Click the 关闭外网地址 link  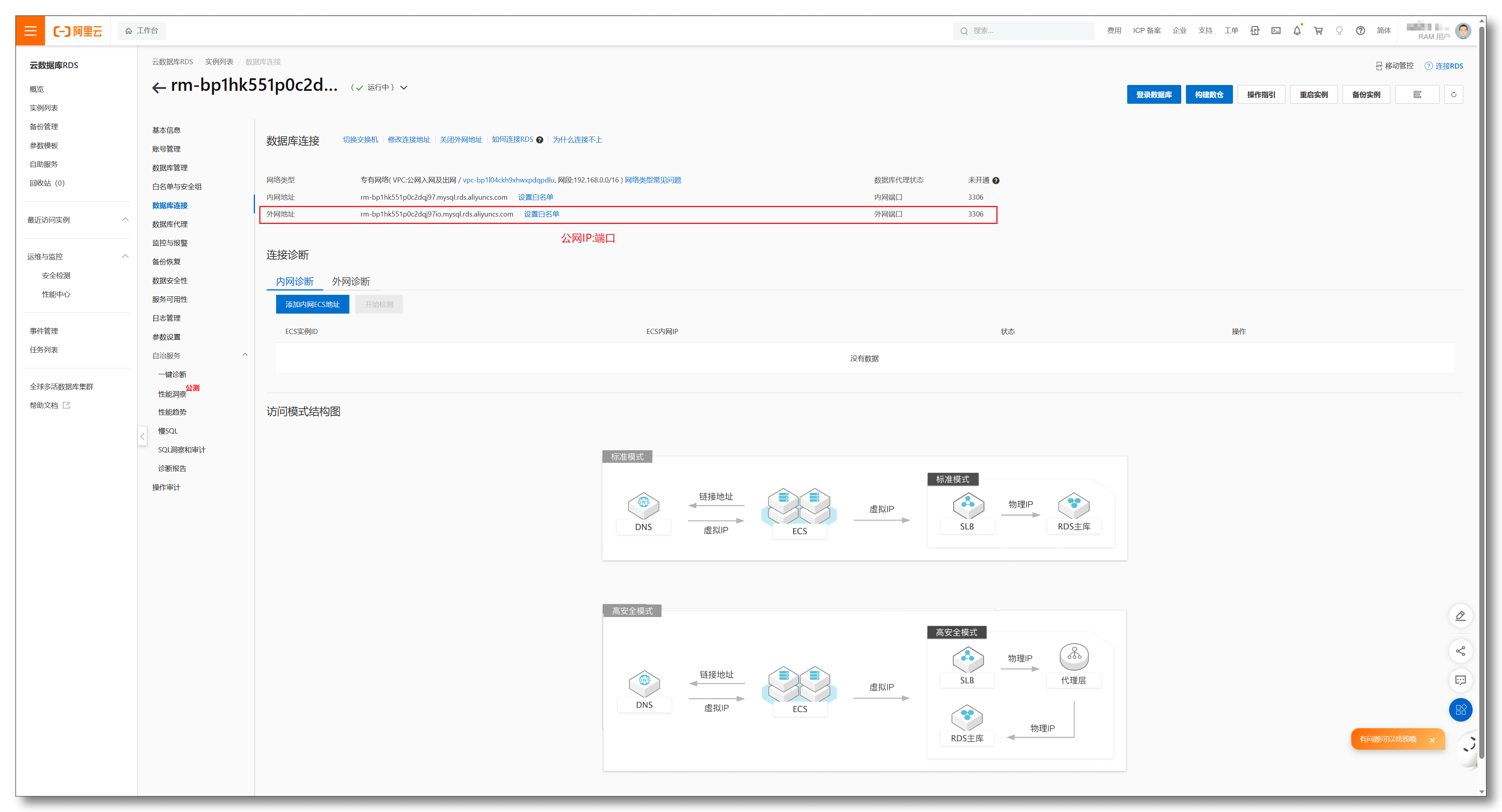coord(461,140)
